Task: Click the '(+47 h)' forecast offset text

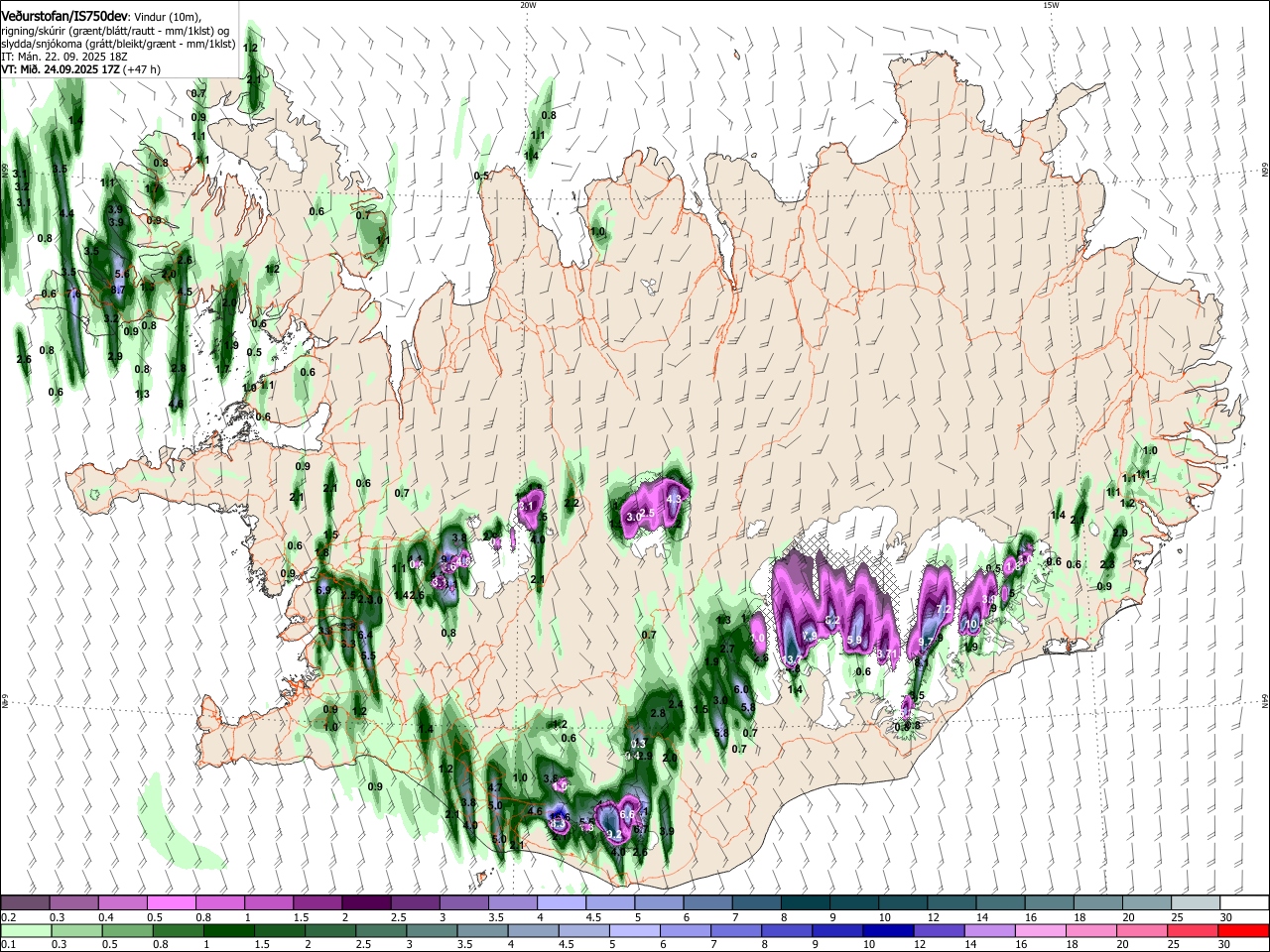Action: tap(144, 70)
